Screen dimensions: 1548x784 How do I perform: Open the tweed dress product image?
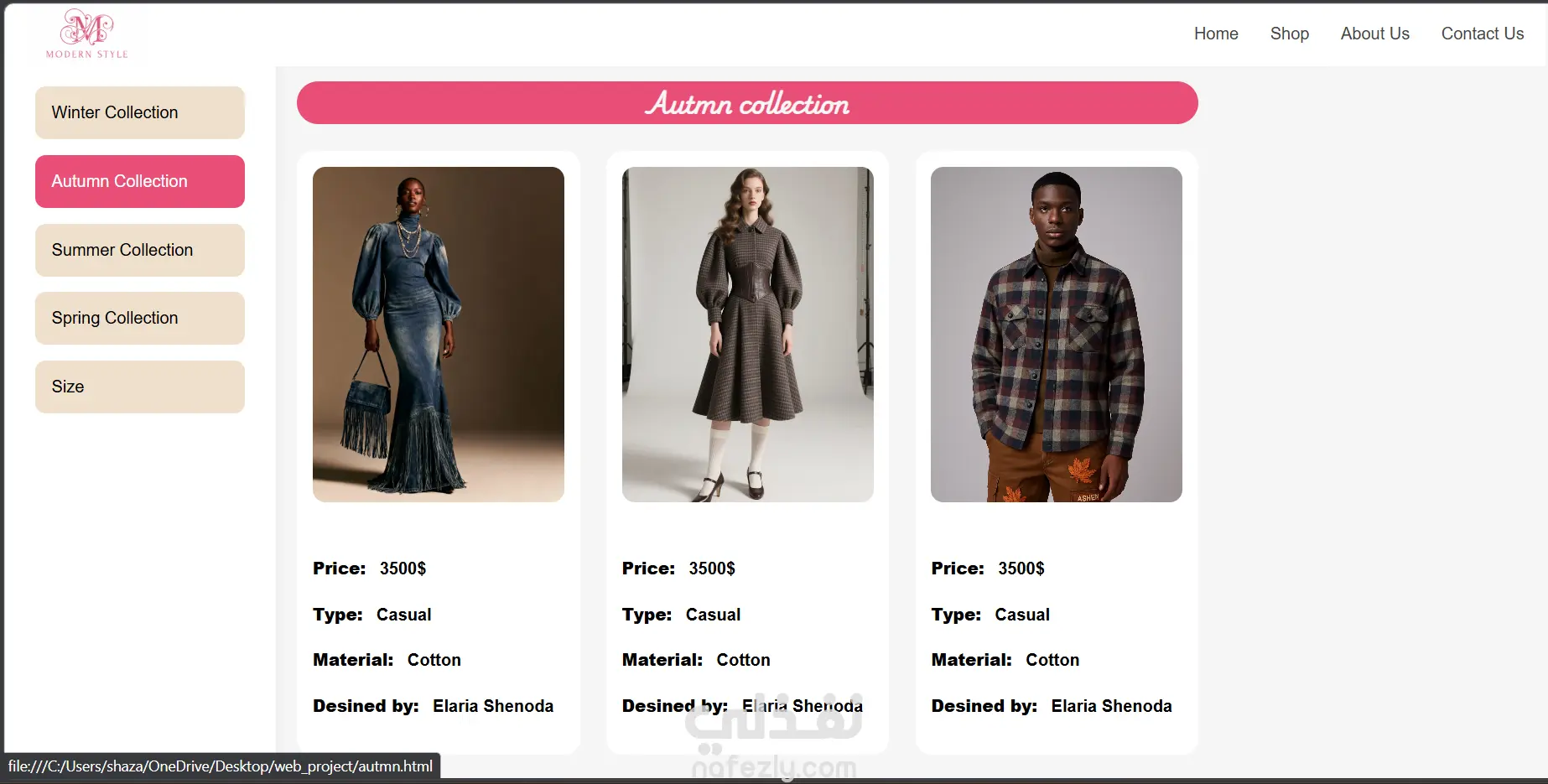point(748,335)
